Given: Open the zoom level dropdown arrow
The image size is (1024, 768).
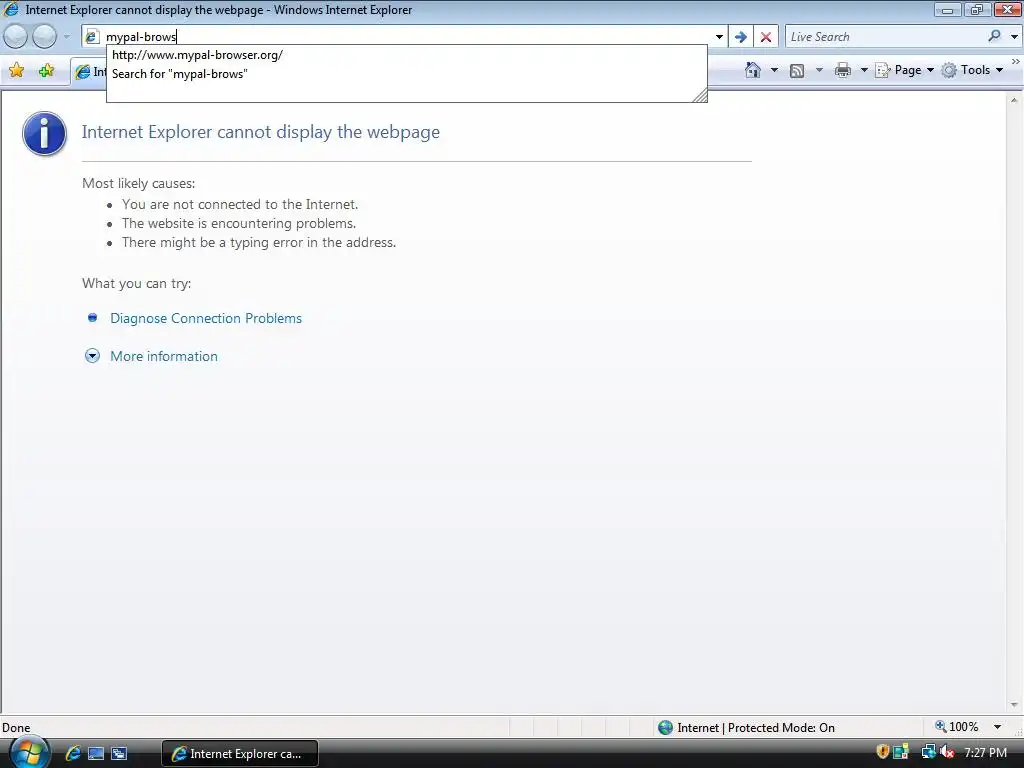Looking at the screenshot, I should (x=997, y=727).
